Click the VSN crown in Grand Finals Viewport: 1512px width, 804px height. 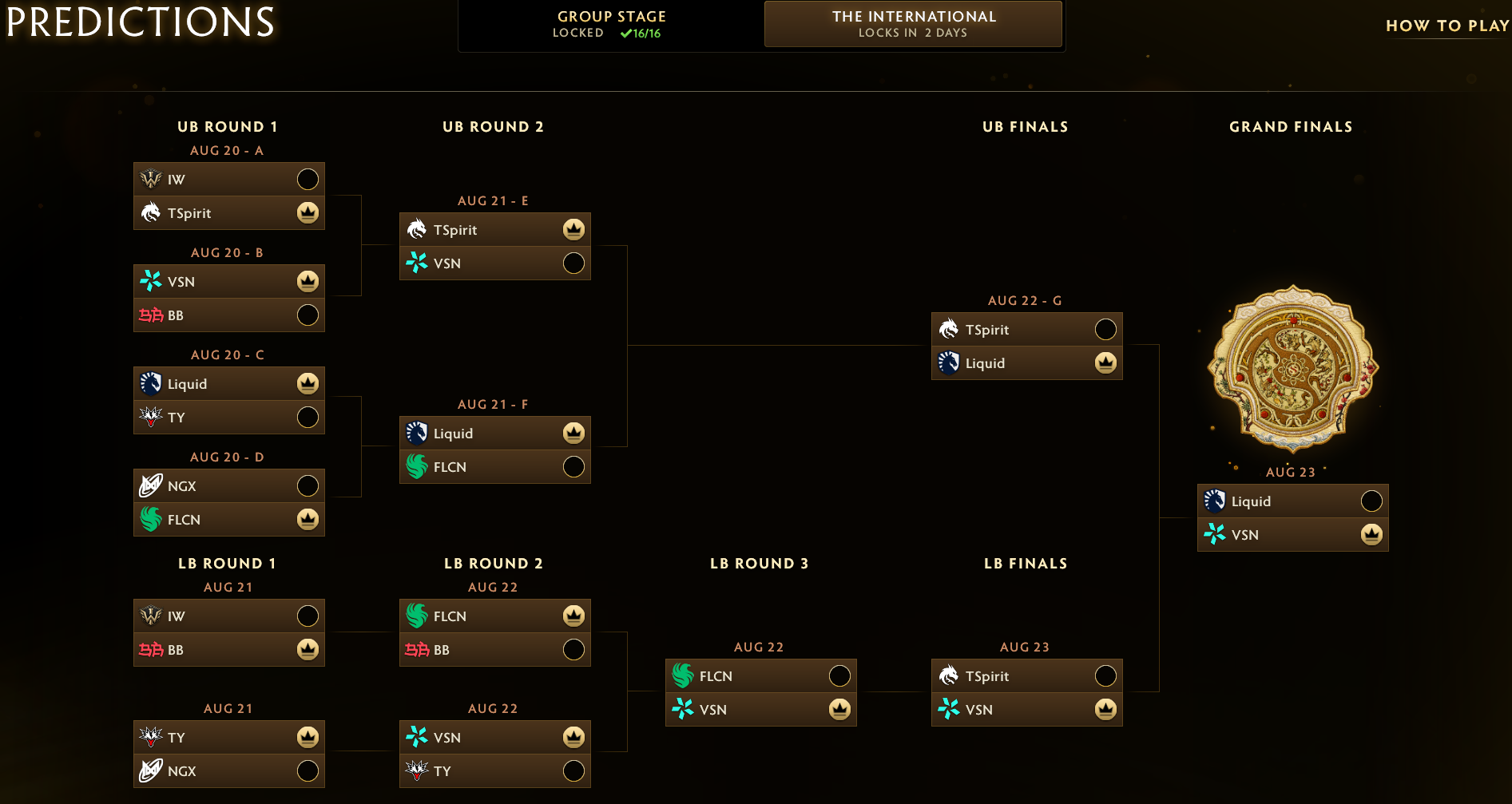tap(1371, 534)
